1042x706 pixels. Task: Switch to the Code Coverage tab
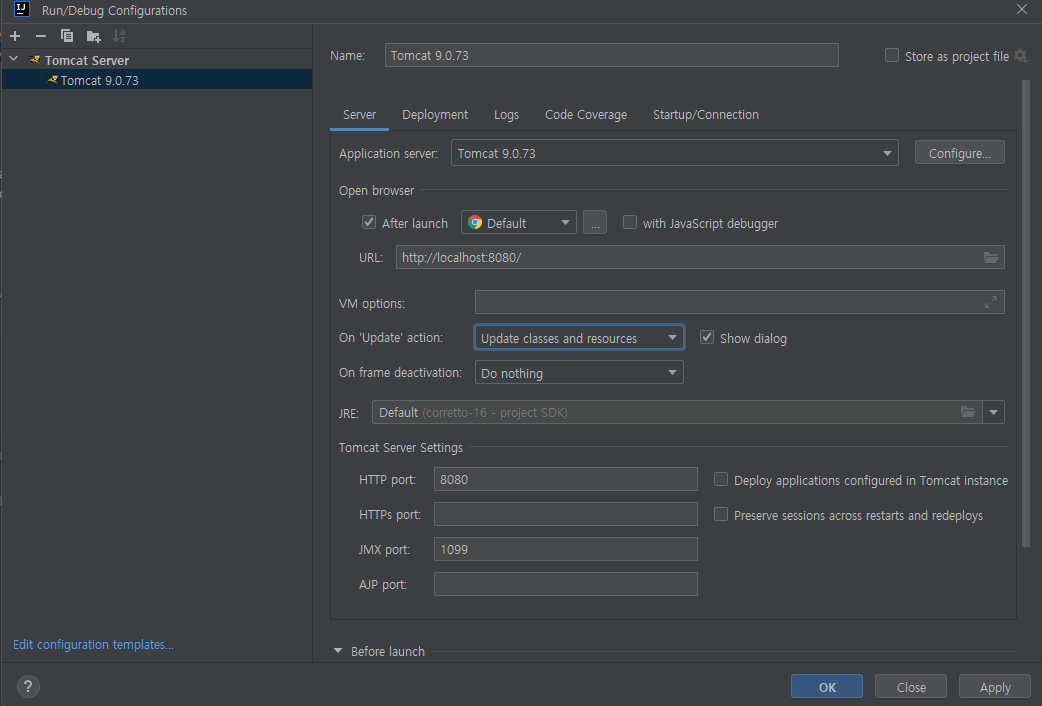[585, 114]
